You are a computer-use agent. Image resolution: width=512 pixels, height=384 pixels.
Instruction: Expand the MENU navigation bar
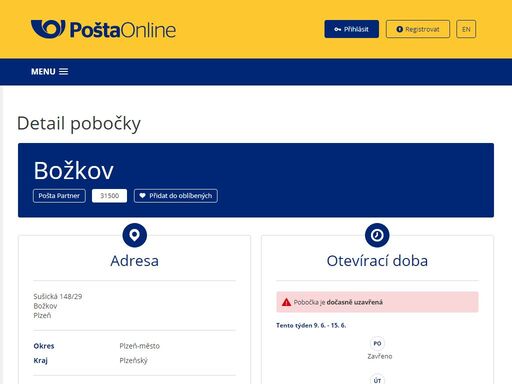pyautogui.click(x=50, y=72)
